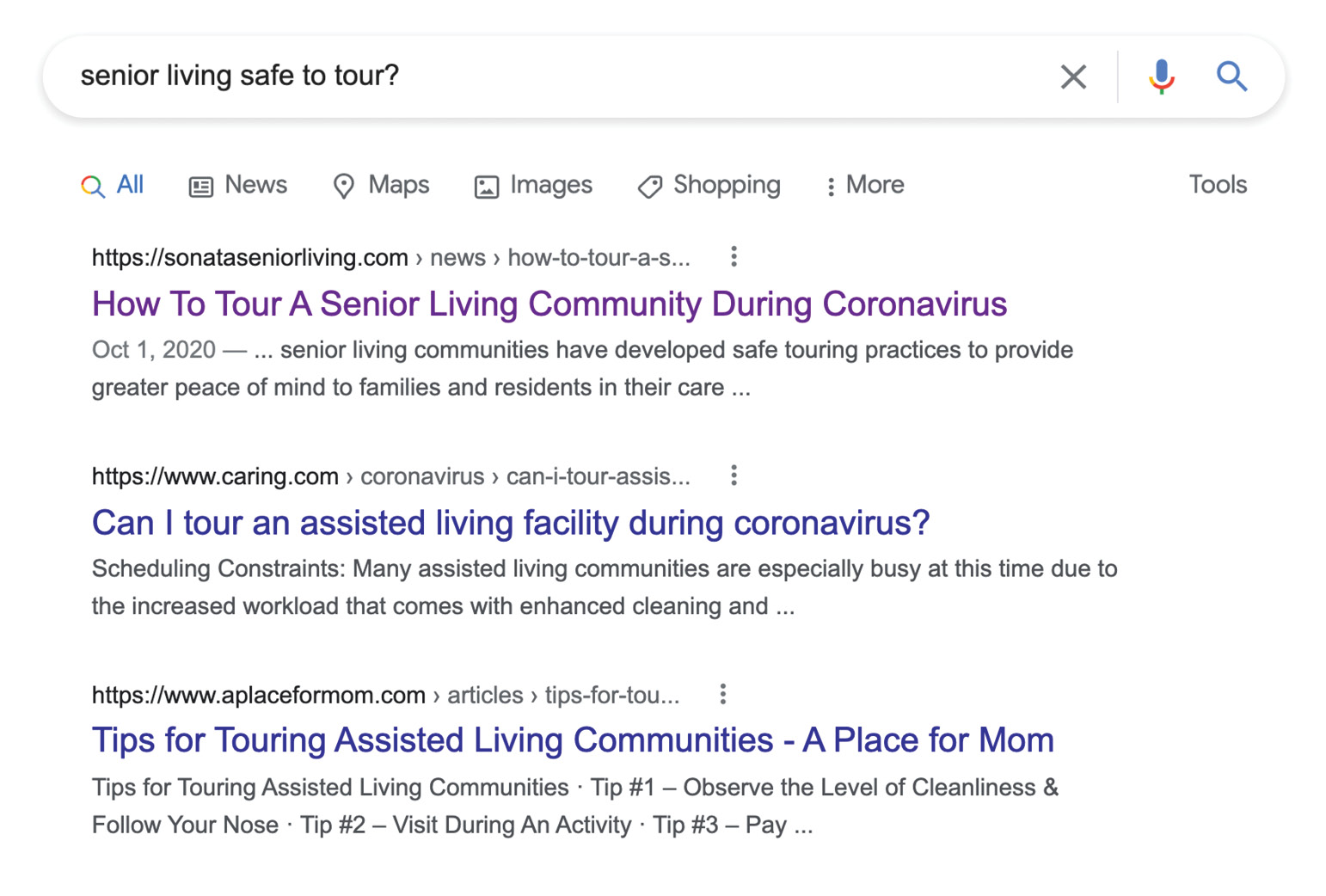
Task: Open the three-dot menu beside the caring.com result
Action: (734, 476)
